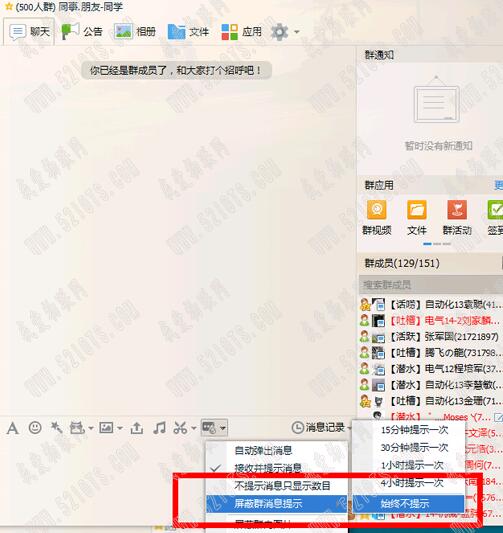
Task: Open the green 签到 check-in app
Action: [x=496, y=218]
